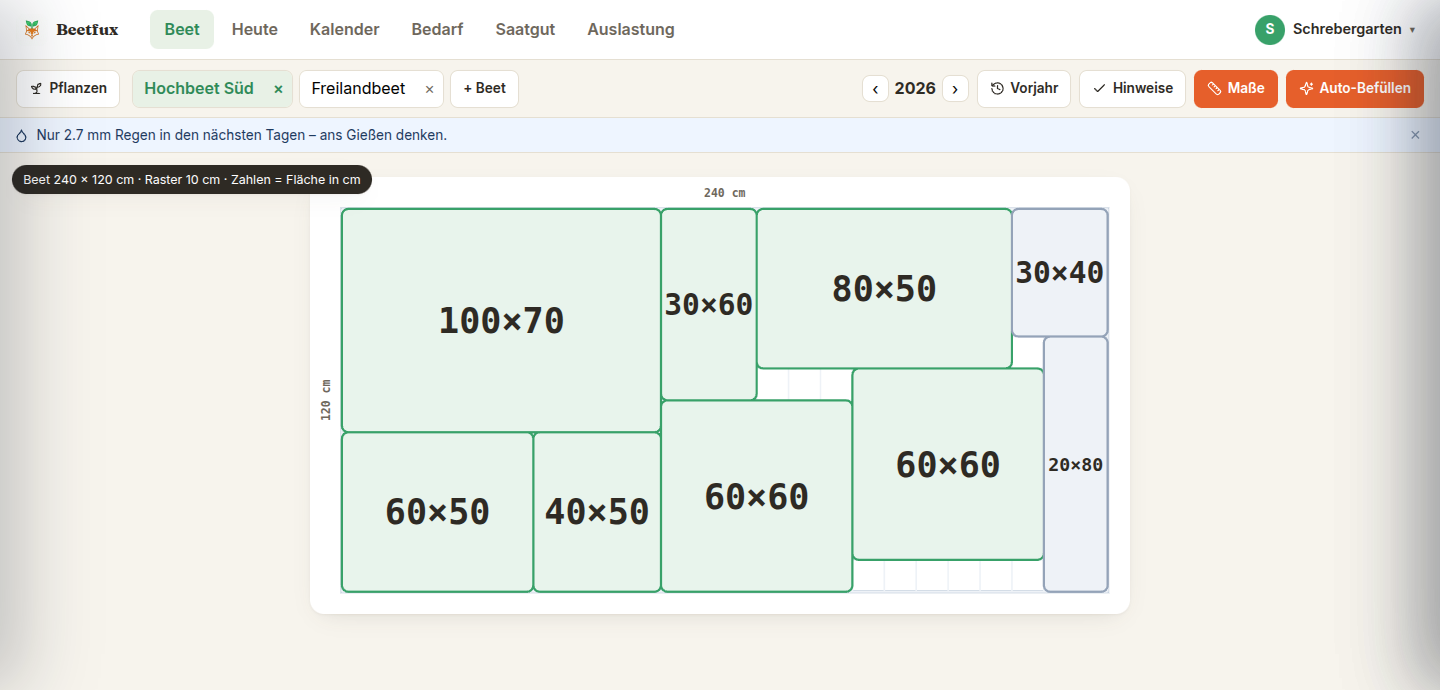Image resolution: width=1440 pixels, height=690 pixels.
Task: Go to the Bedarf tab
Action: (x=438, y=30)
